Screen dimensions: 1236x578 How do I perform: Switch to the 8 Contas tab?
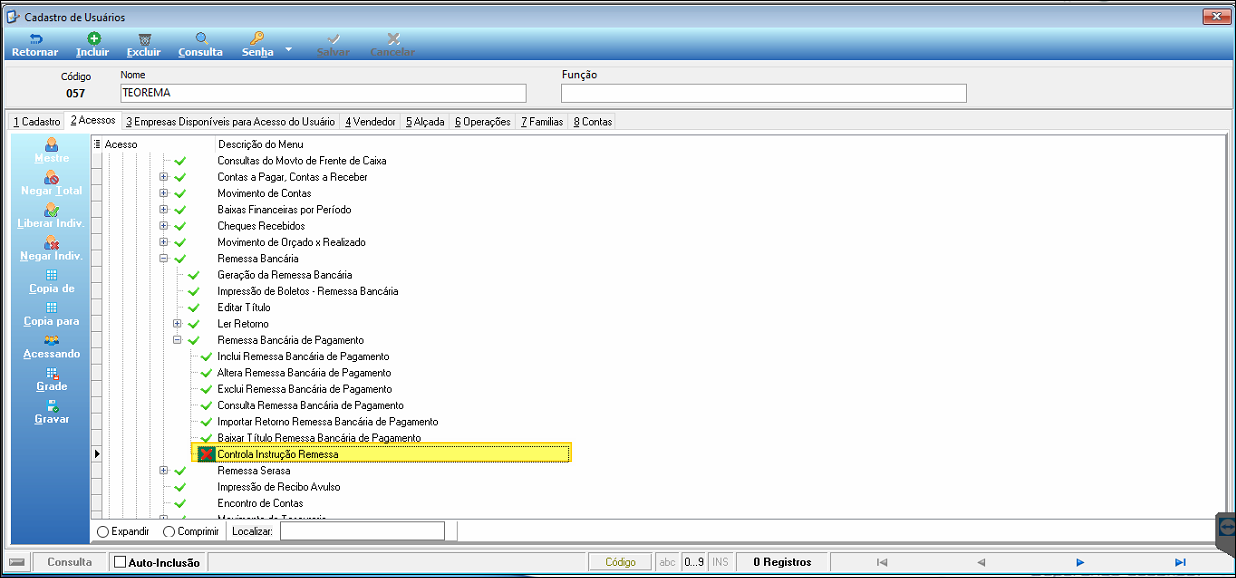point(593,121)
